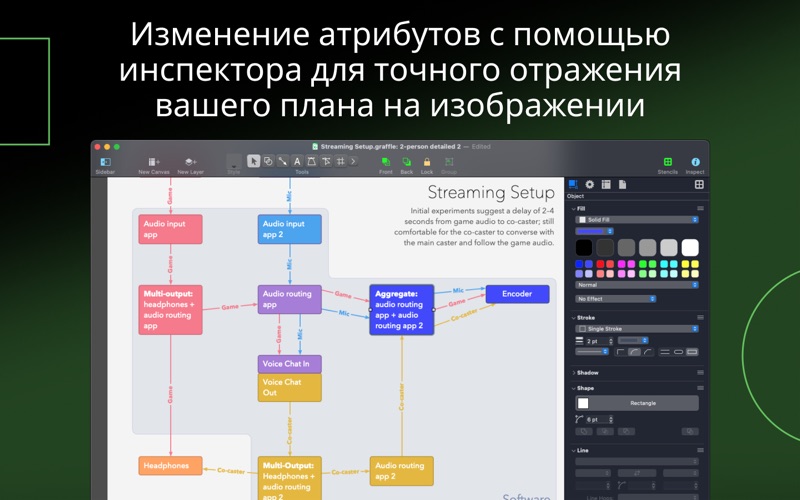
Task: Open the Solid Fill type dropdown
Action: point(637,219)
